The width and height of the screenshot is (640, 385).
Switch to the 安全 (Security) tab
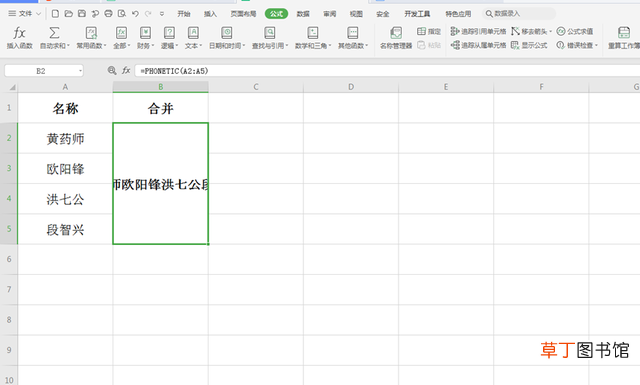(382, 14)
